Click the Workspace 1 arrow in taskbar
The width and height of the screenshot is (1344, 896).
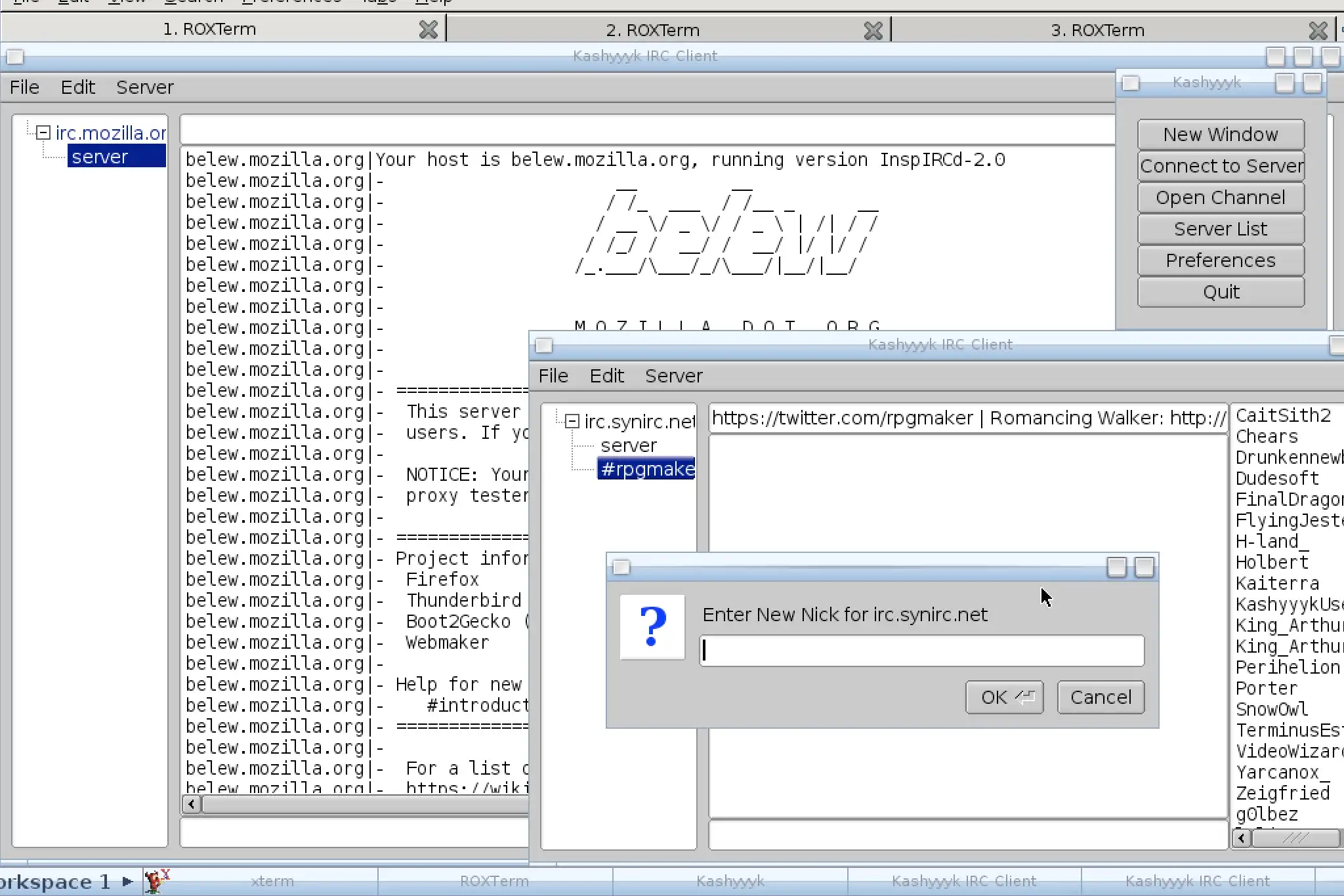pyautogui.click(x=127, y=882)
